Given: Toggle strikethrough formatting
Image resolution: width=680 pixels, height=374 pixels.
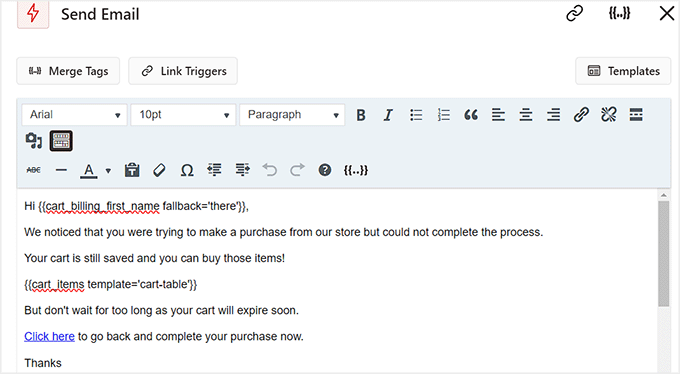Looking at the screenshot, I should coord(34,170).
